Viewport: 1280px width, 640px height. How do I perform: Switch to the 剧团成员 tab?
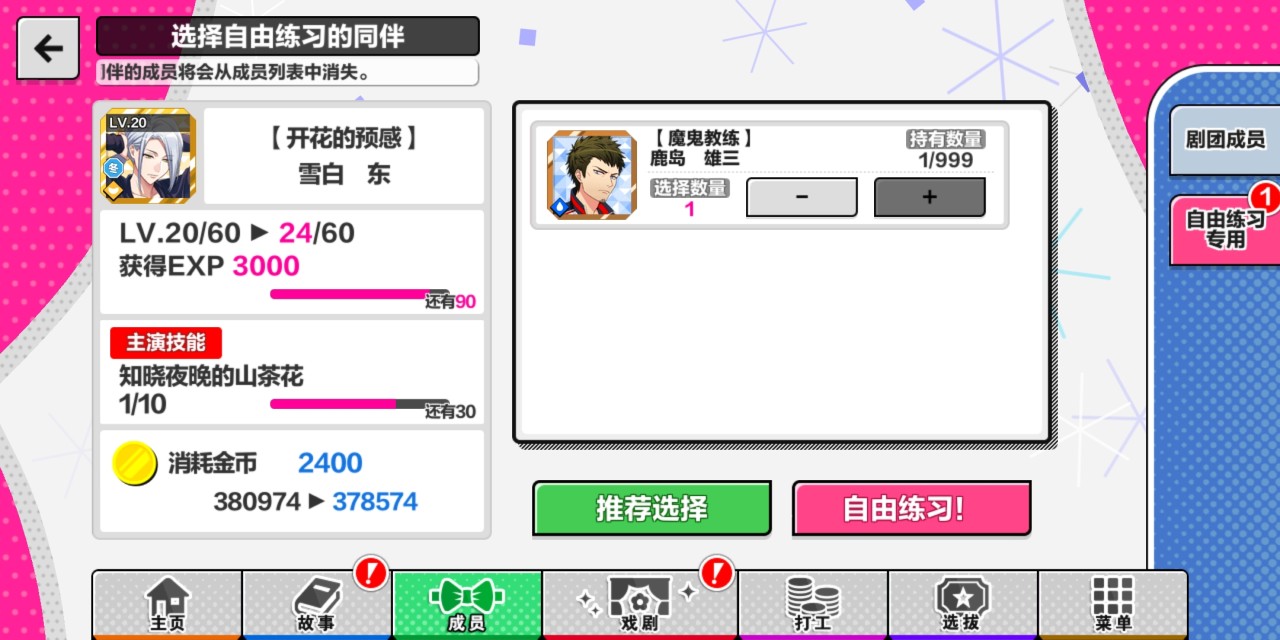click(x=1225, y=140)
